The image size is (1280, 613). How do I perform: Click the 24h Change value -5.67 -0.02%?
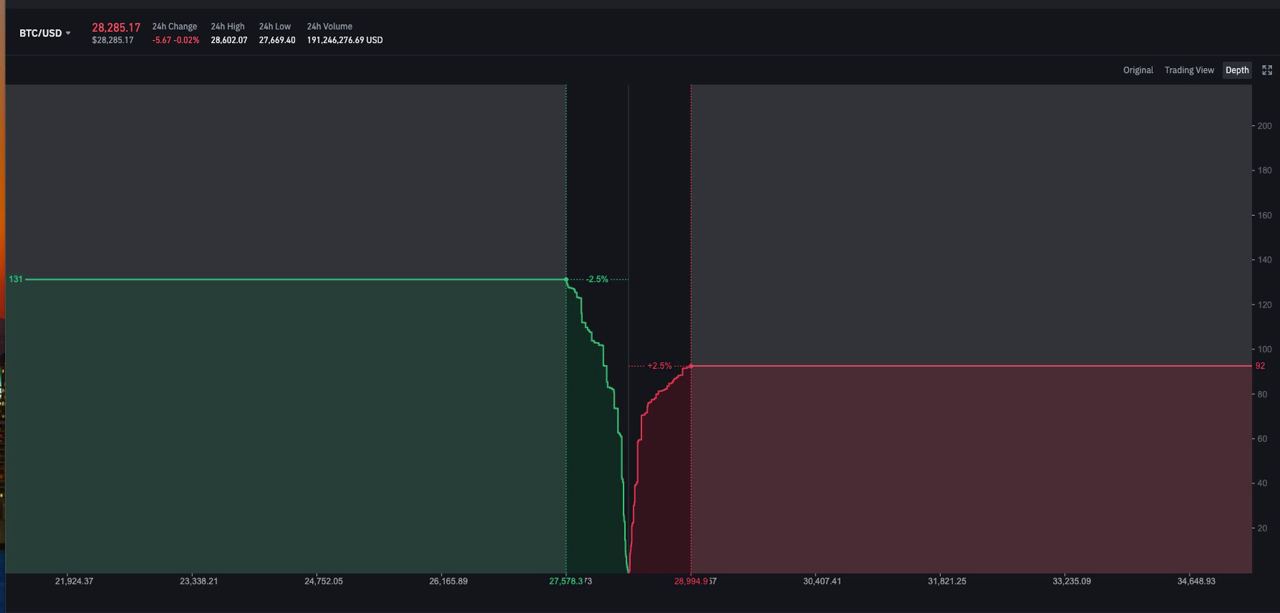(175, 40)
